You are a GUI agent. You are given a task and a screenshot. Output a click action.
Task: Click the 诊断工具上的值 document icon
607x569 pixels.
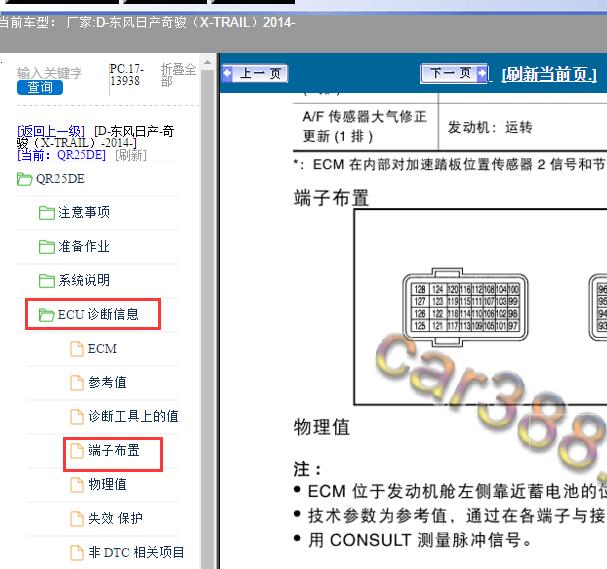(x=77, y=416)
